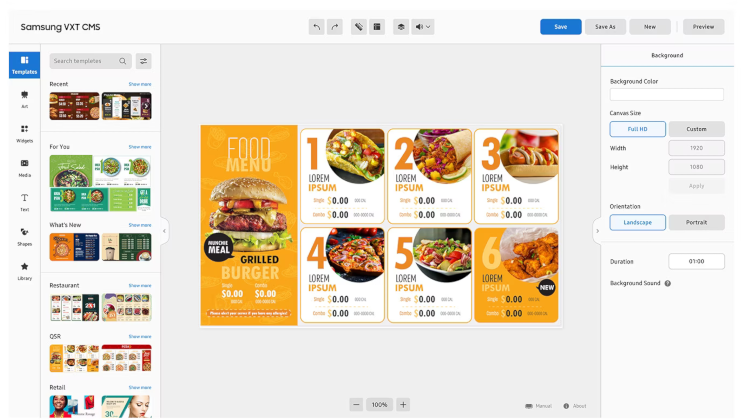Switch to the Templates sidebar tab

[x=24, y=65]
